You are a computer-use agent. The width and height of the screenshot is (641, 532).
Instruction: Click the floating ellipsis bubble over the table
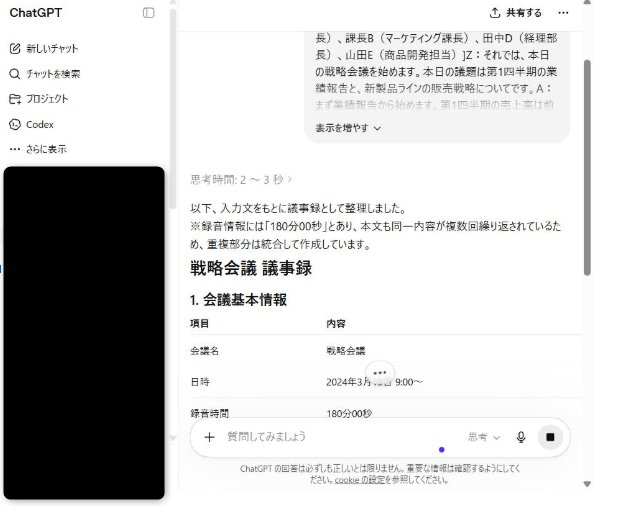point(380,373)
